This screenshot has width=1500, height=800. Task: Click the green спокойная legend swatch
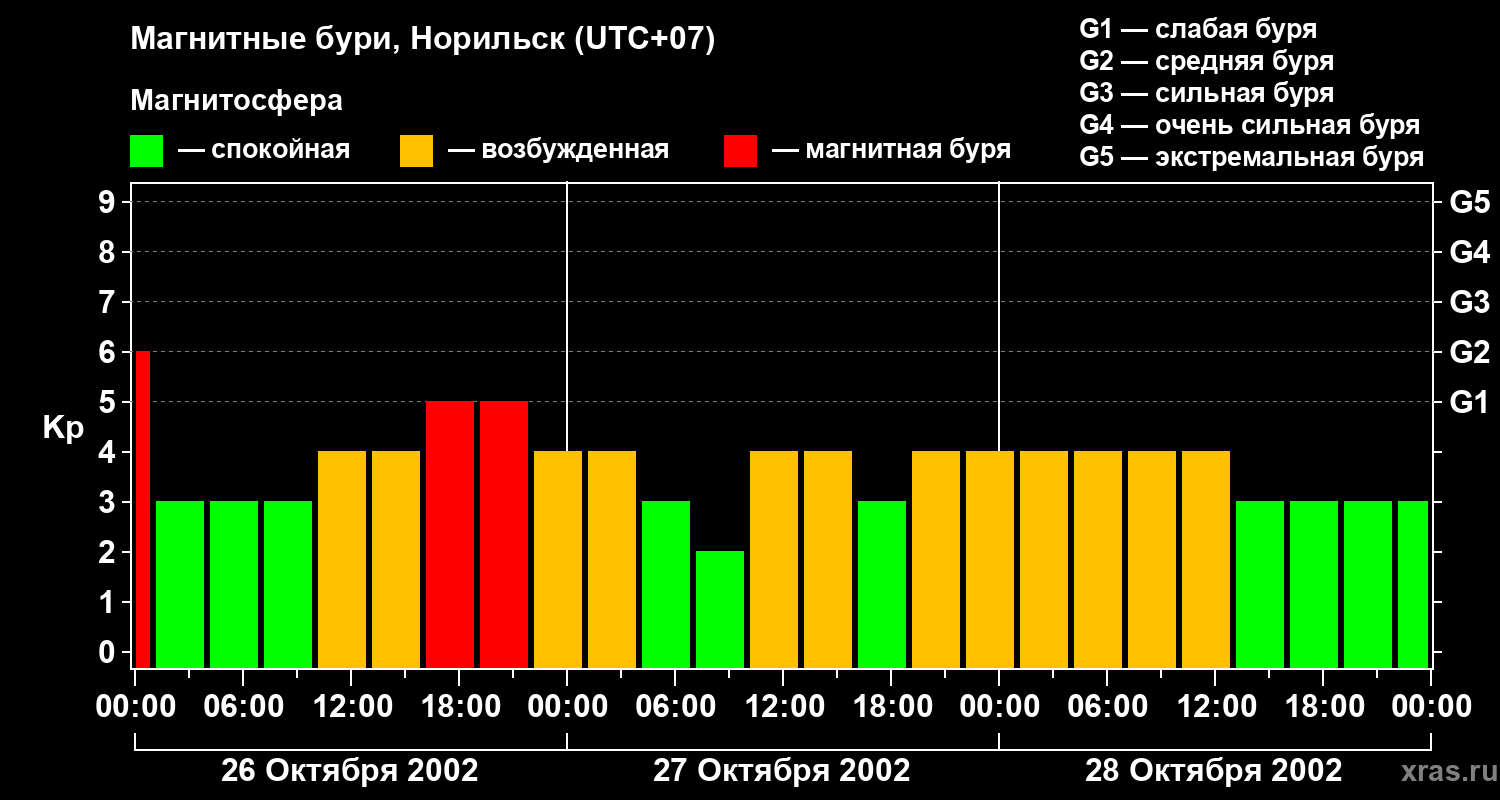tap(146, 151)
